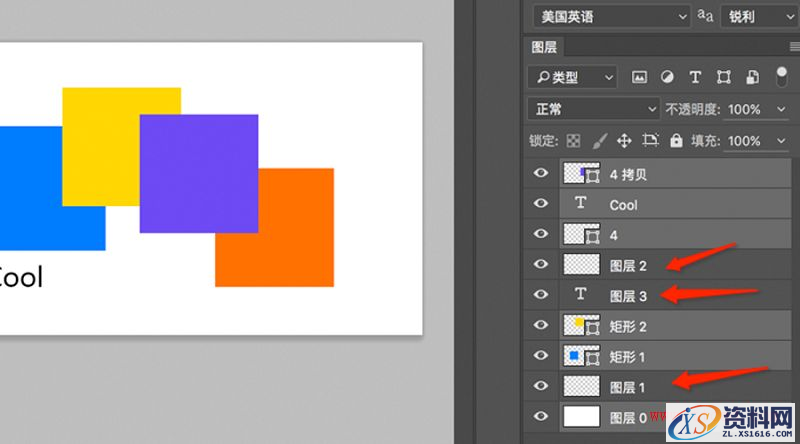Open the 正常 blend mode dropdown
The height and width of the screenshot is (444, 800).
point(594,109)
